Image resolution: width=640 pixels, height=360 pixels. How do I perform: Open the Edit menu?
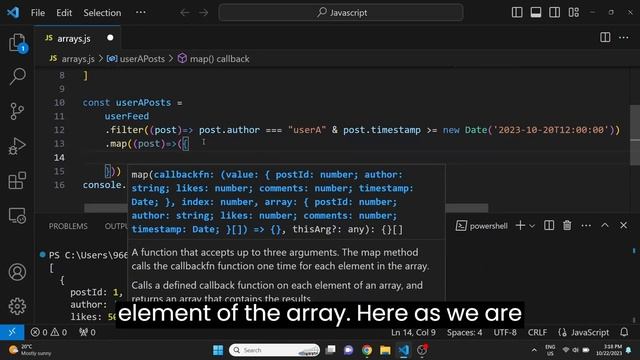tap(64, 13)
